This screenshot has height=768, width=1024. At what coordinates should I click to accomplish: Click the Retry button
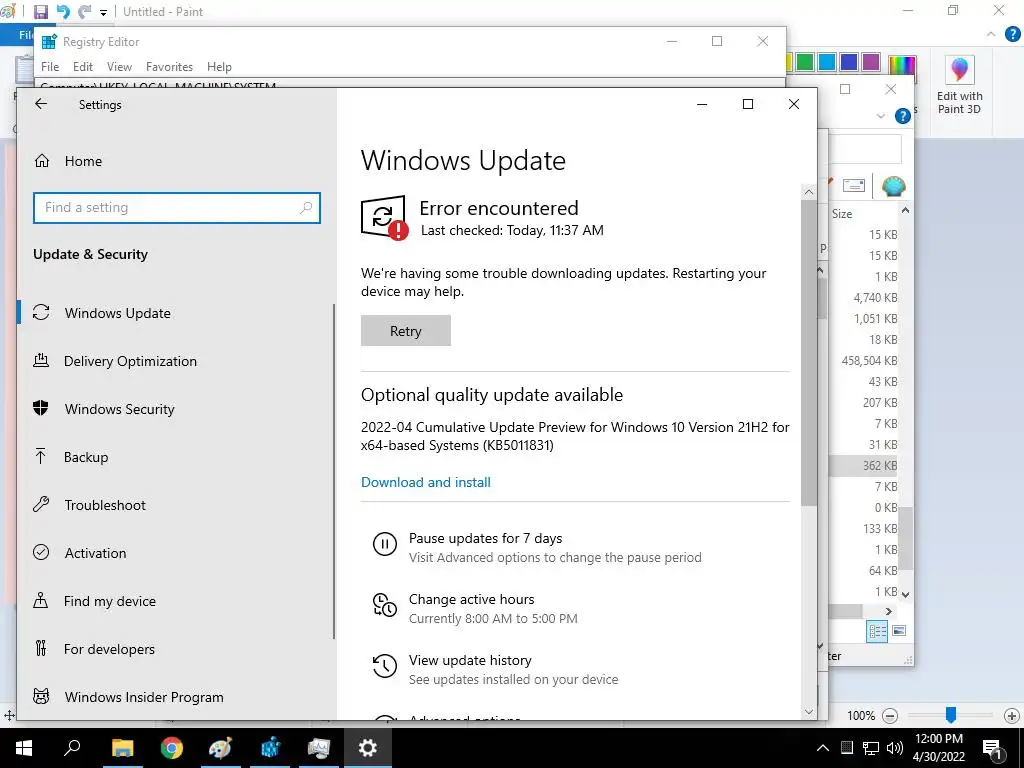point(406,330)
